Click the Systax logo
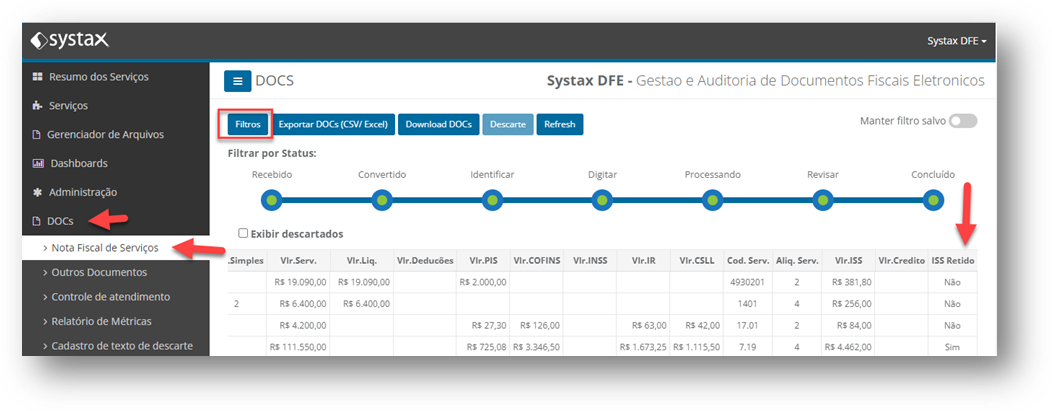The height and width of the screenshot is (411, 1052). (x=69, y=41)
